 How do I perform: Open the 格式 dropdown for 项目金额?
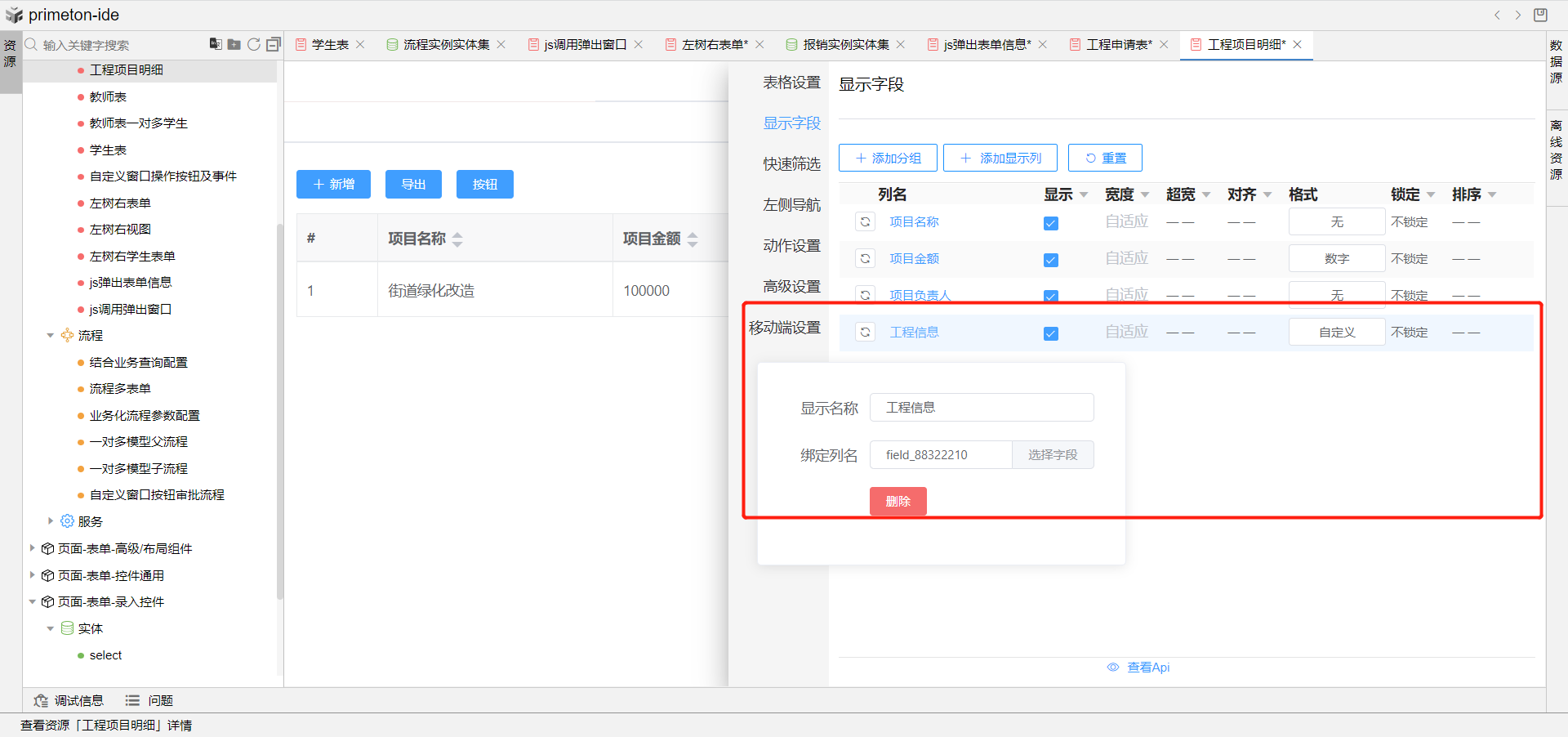pyautogui.click(x=1336, y=259)
